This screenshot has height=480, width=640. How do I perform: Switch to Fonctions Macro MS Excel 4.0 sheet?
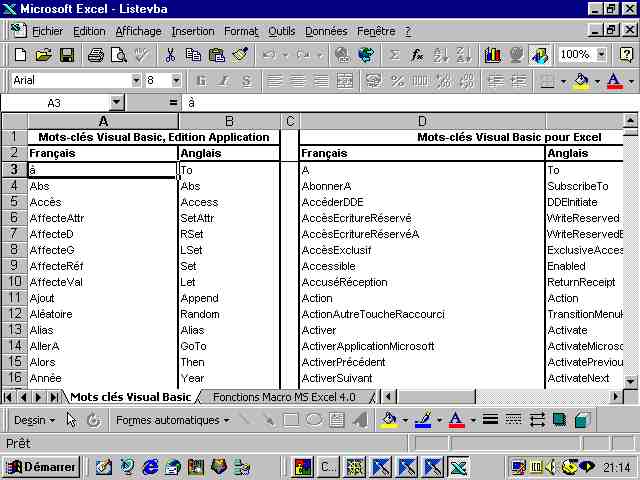284,397
